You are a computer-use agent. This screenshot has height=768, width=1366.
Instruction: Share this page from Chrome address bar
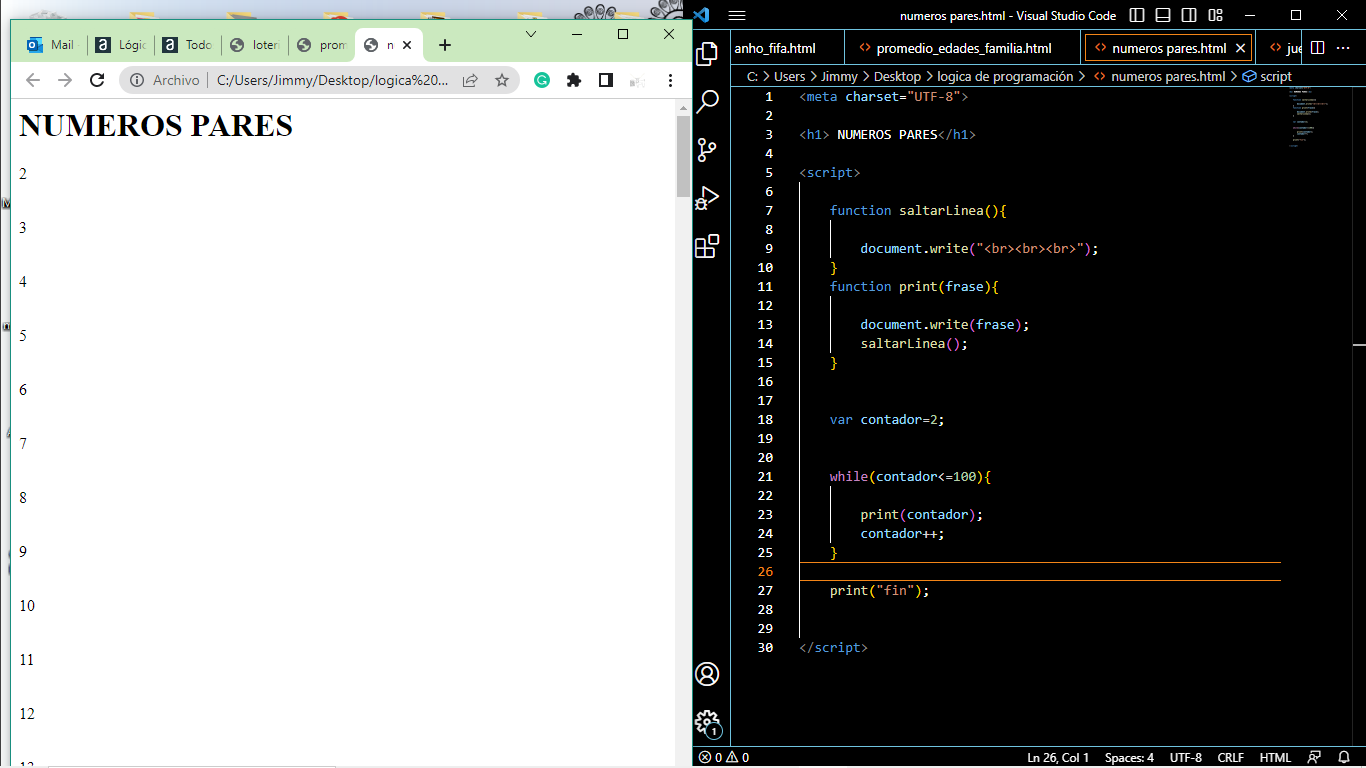pyautogui.click(x=470, y=80)
